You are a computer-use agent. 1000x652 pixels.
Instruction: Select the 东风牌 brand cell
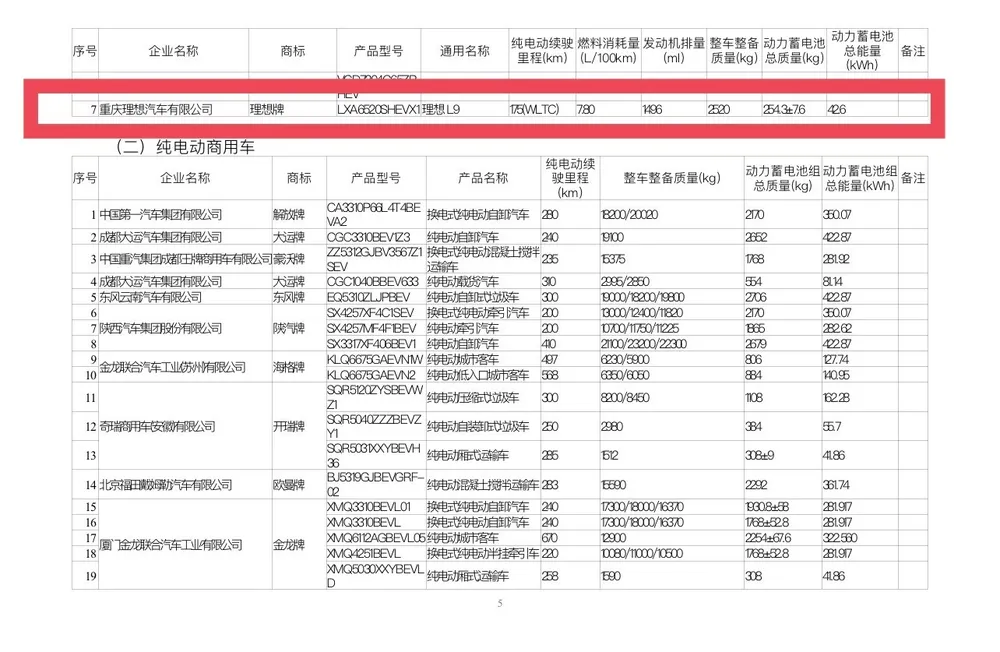point(289,297)
